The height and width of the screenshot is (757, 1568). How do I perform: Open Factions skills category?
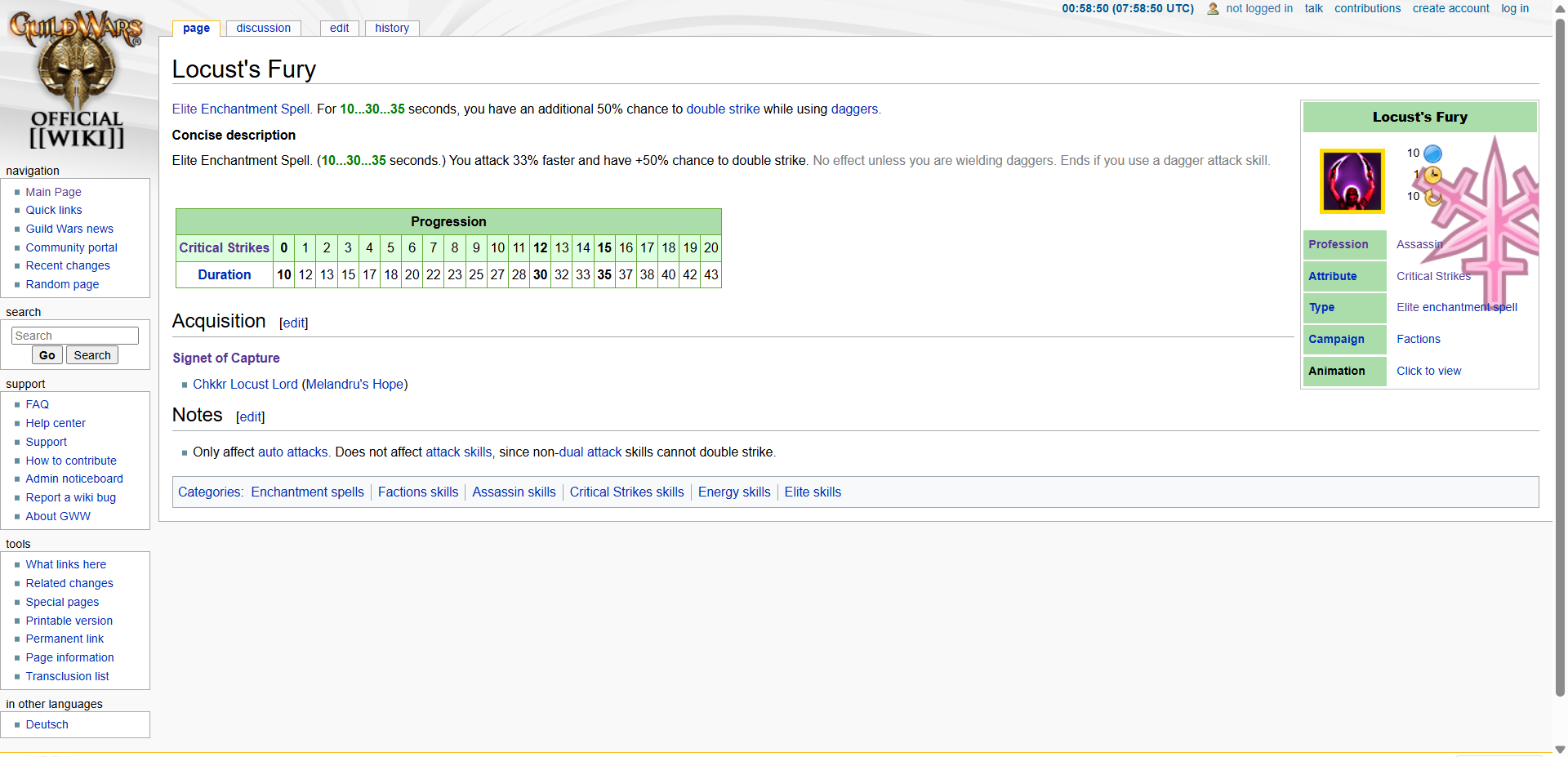(418, 492)
